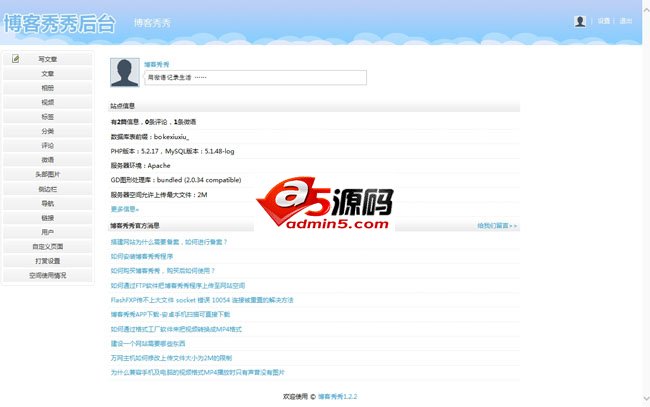The height and width of the screenshot is (407, 650).
Task: Open the 博客秀秀 site link beside the logo
Action: click(x=152, y=23)
